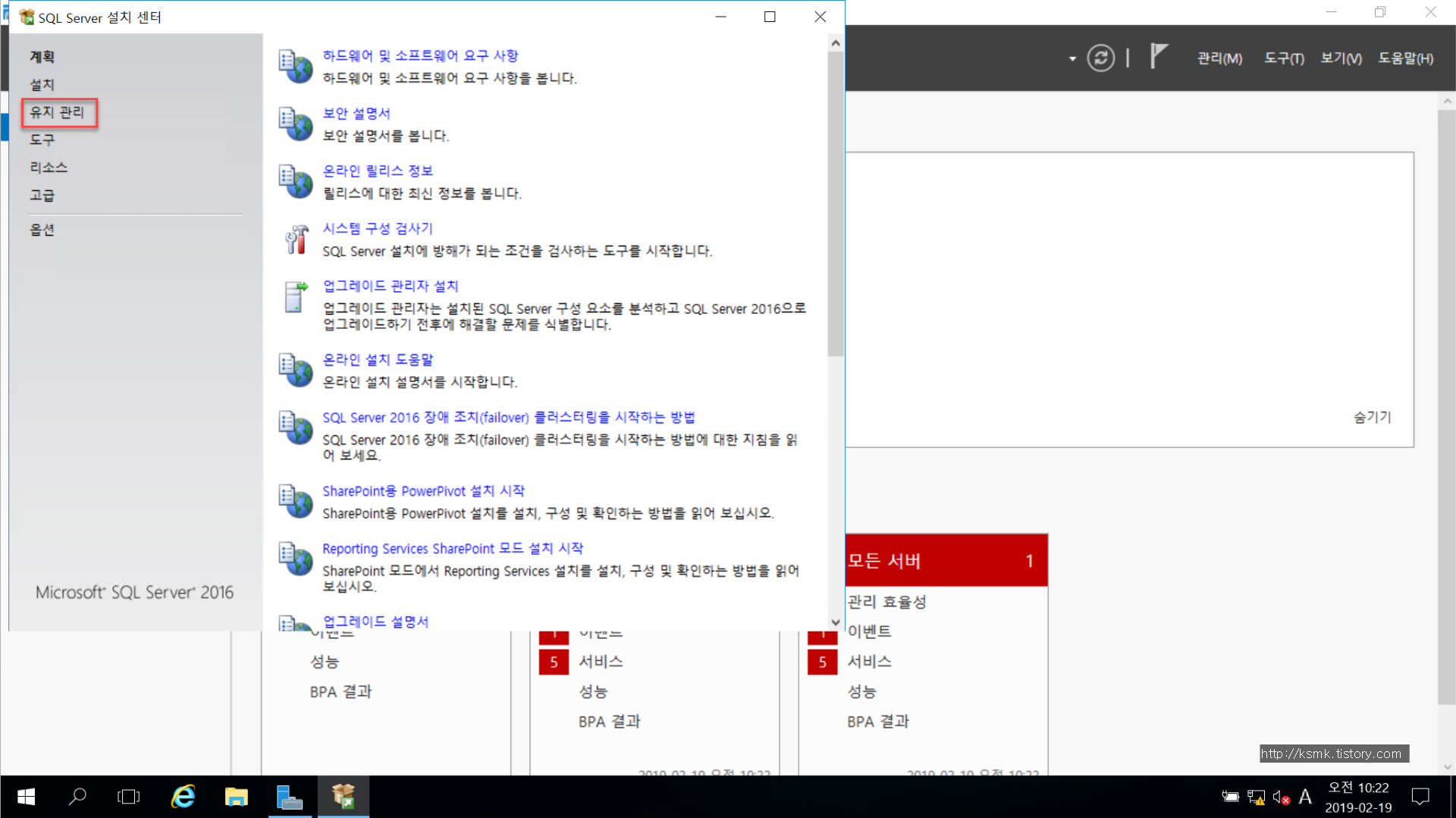Viewport: 1456px width, 818px height.
Task: Click the 온라인 릴리스 정보 globe icon
Action: pyautogui.click(x=295, y=181)
